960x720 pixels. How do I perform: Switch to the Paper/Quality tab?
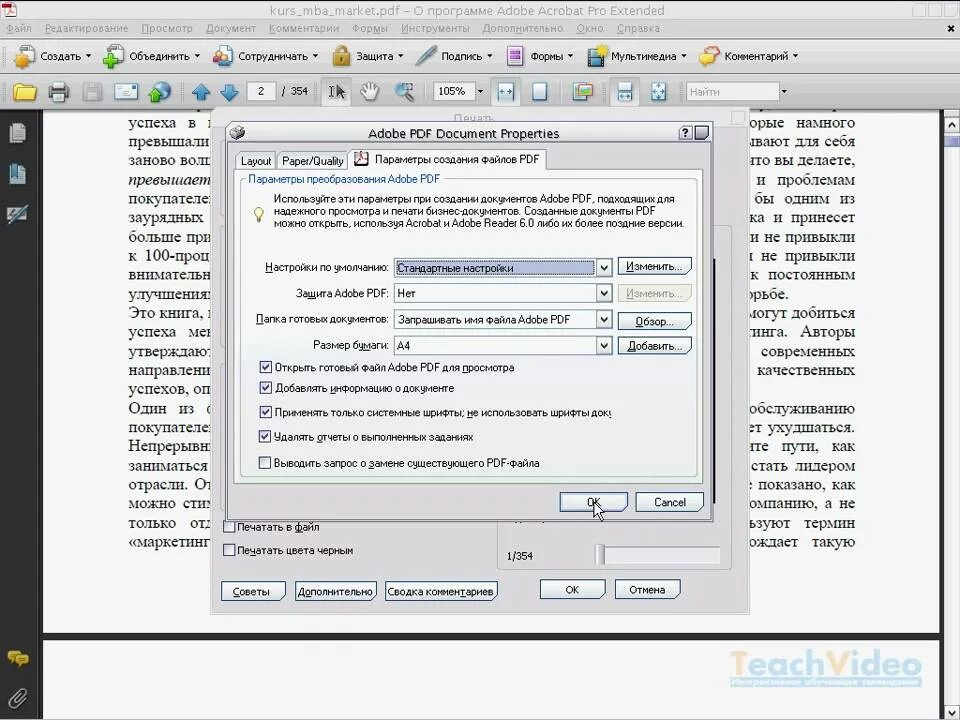coord(312,161)
